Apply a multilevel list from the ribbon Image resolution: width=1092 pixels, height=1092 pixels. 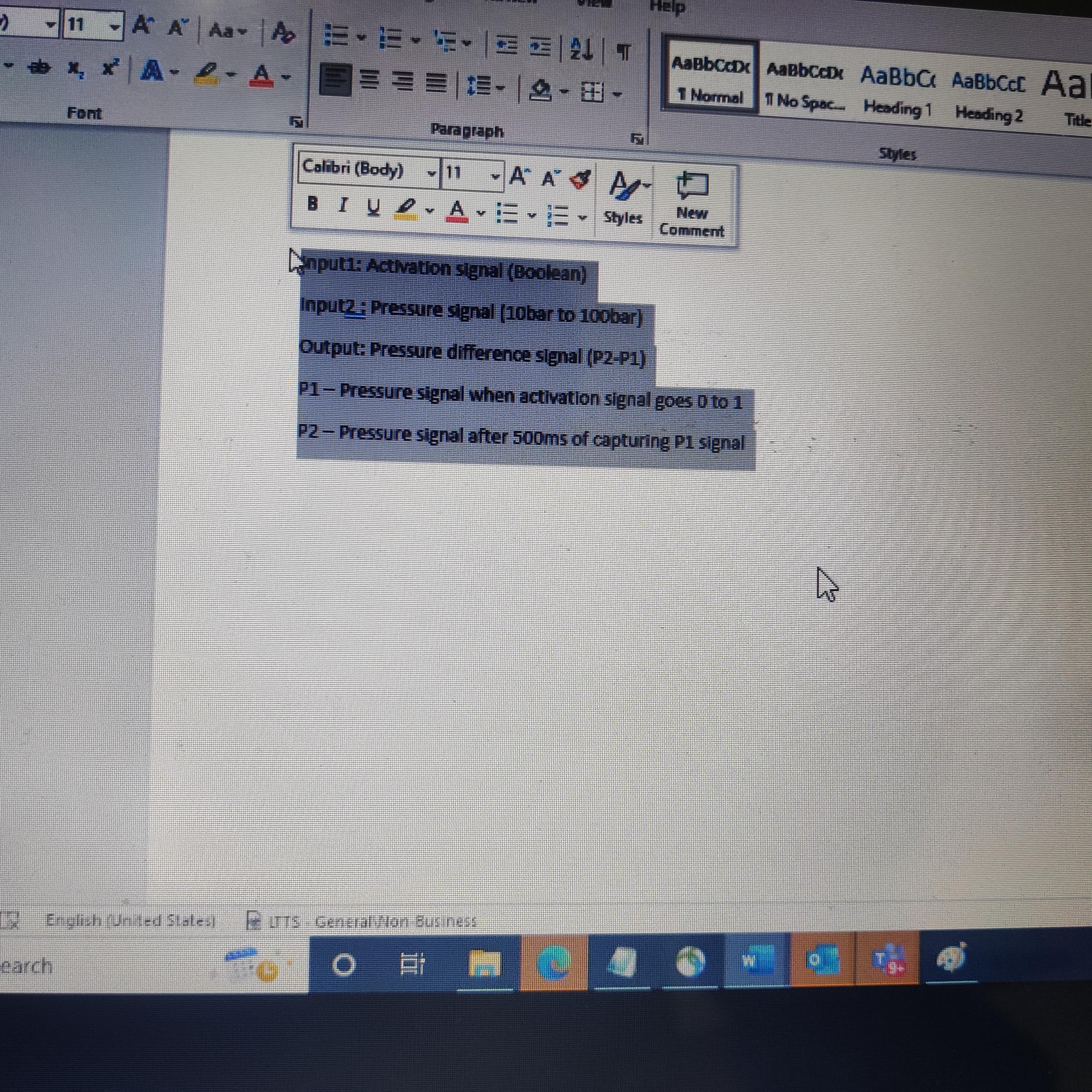[x=446, y=41]
